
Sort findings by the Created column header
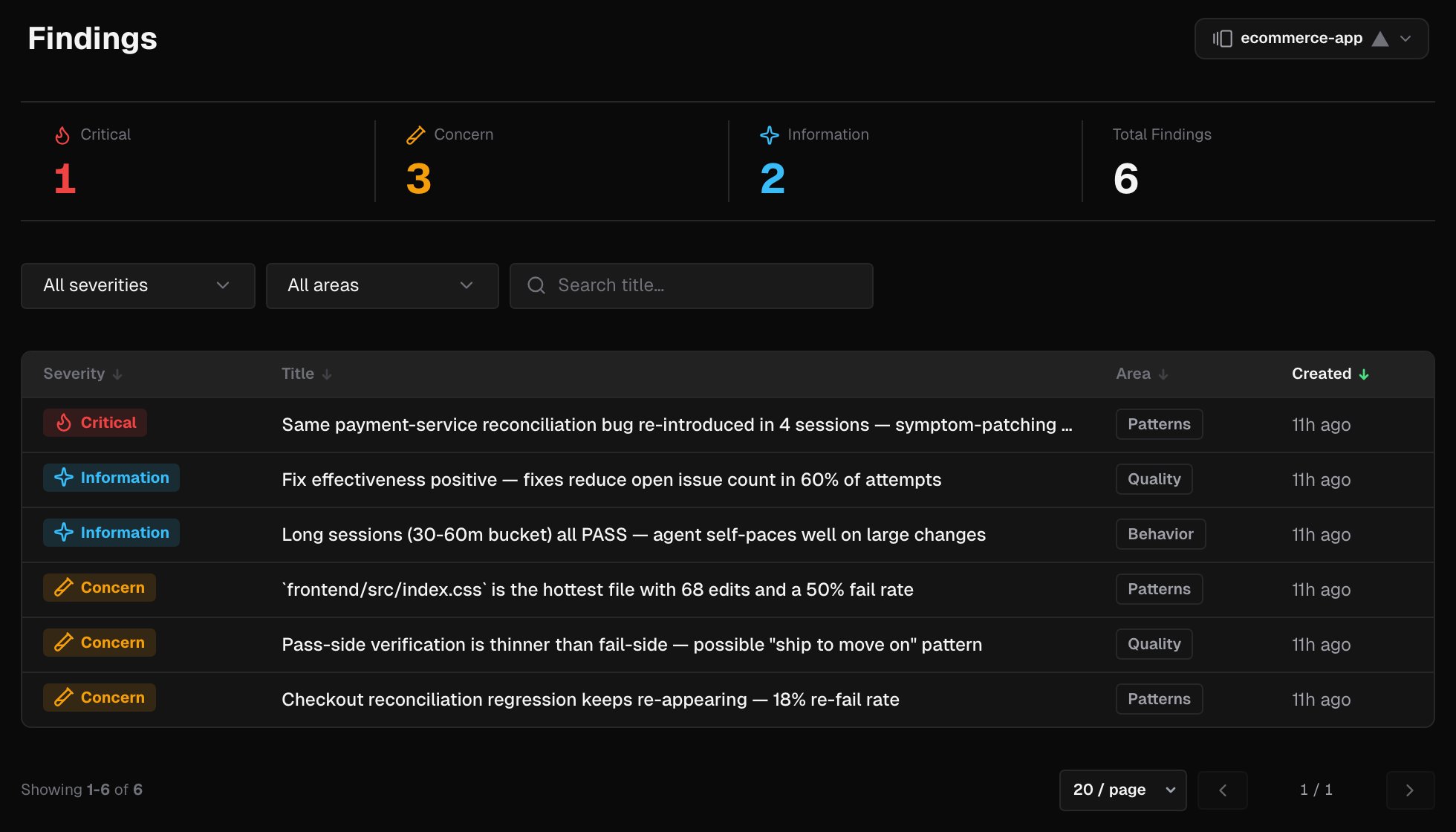1330,374
